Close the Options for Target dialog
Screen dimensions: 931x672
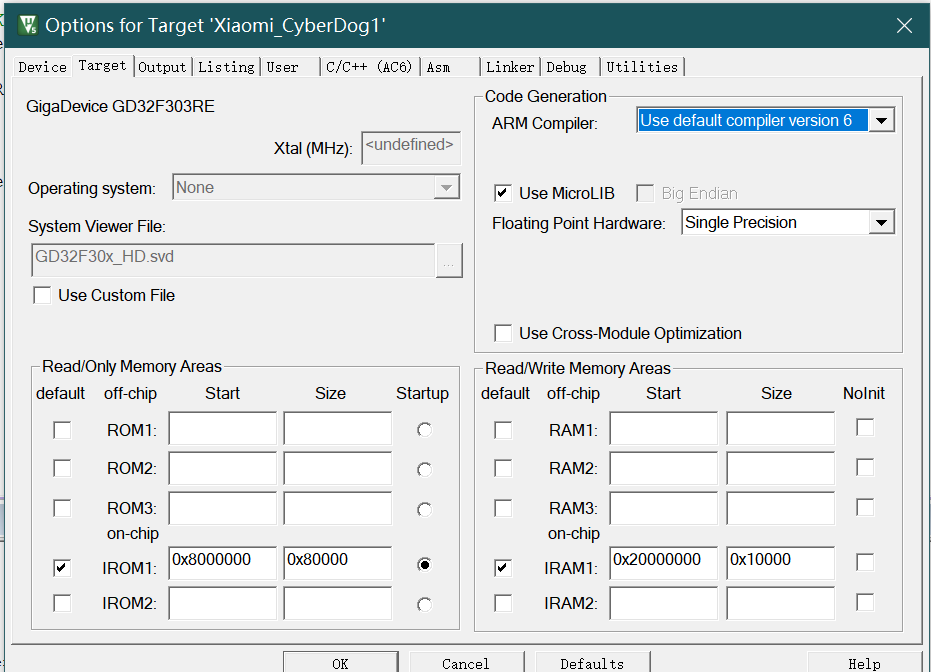[904, 26]
